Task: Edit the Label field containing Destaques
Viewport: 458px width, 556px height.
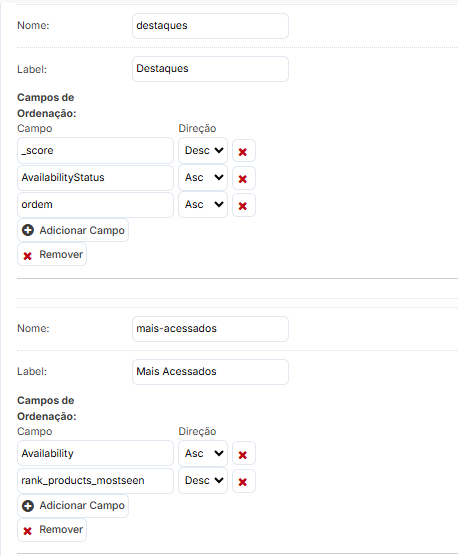Action: [x=211, y=69]
